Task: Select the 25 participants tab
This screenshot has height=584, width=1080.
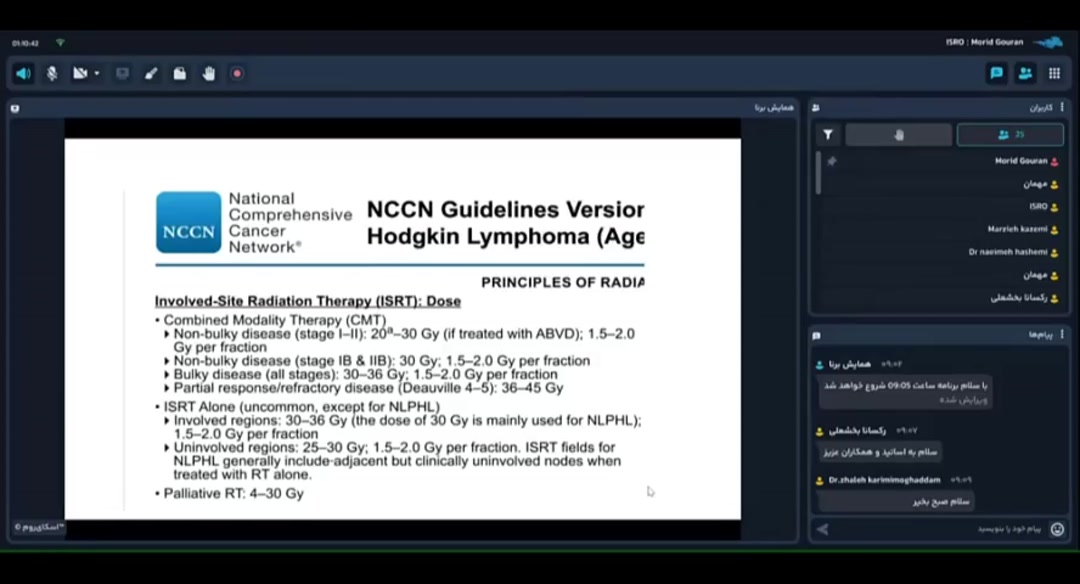Action: click(x=1010, y=135)
